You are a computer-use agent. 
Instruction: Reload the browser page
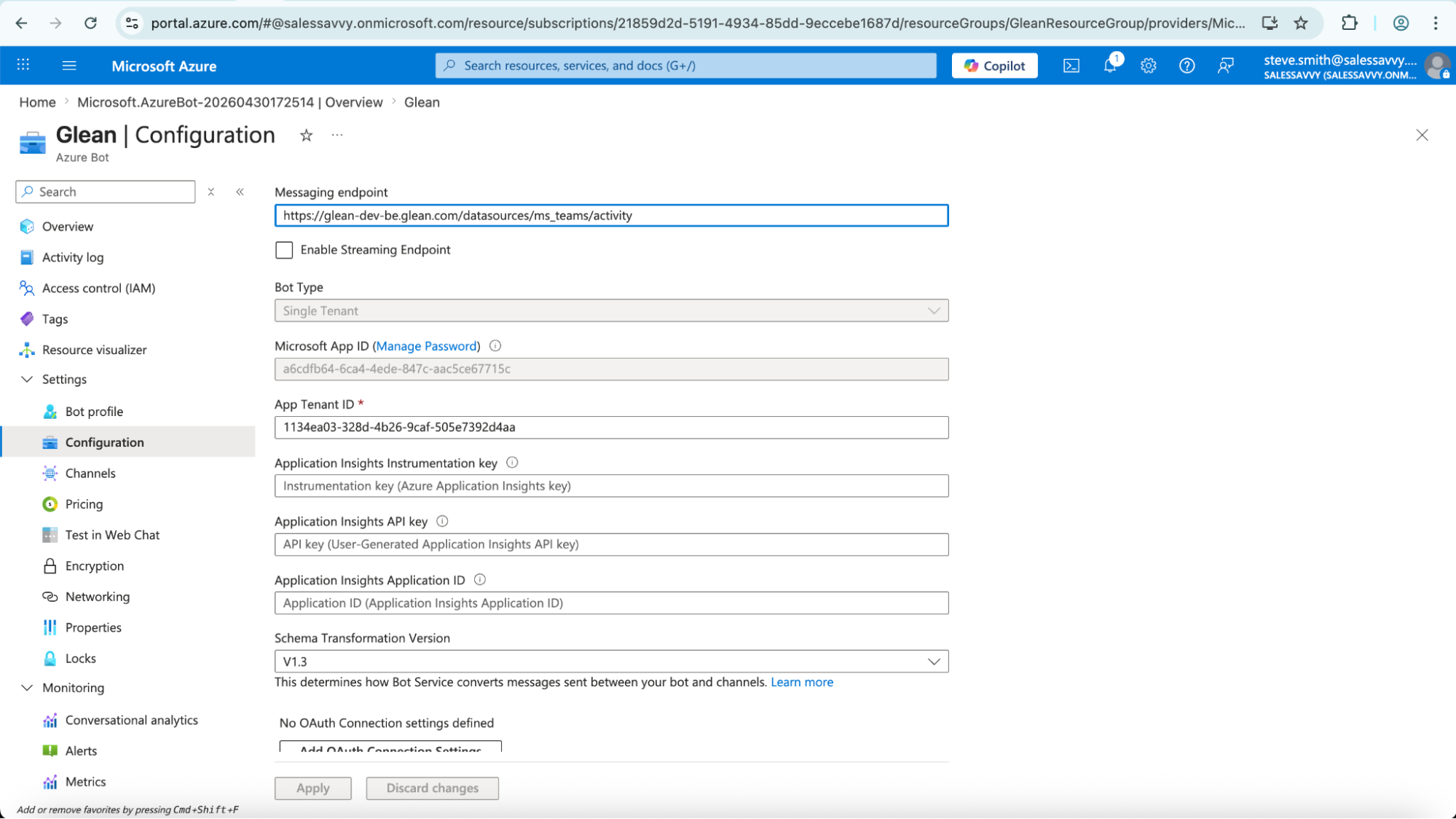point(91,23)
